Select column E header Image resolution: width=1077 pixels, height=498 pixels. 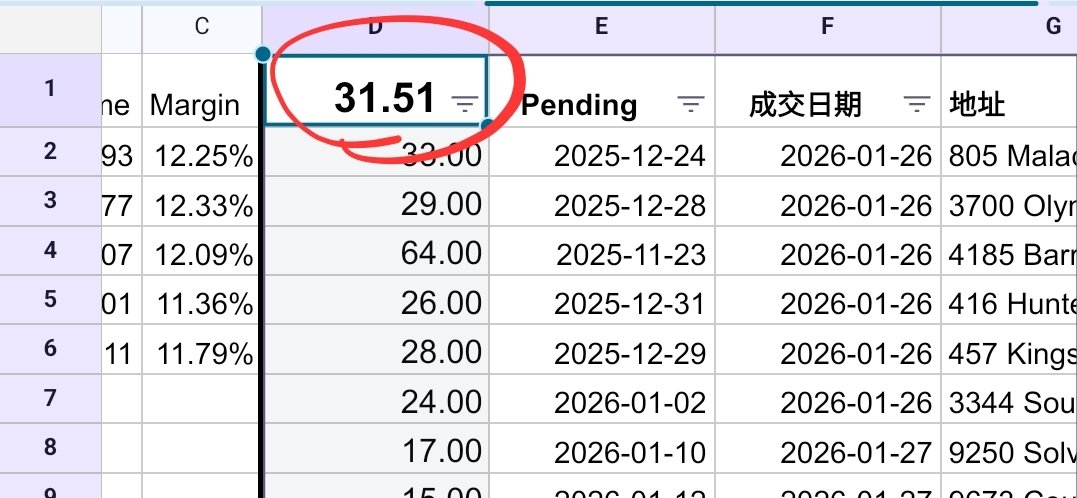602,27
